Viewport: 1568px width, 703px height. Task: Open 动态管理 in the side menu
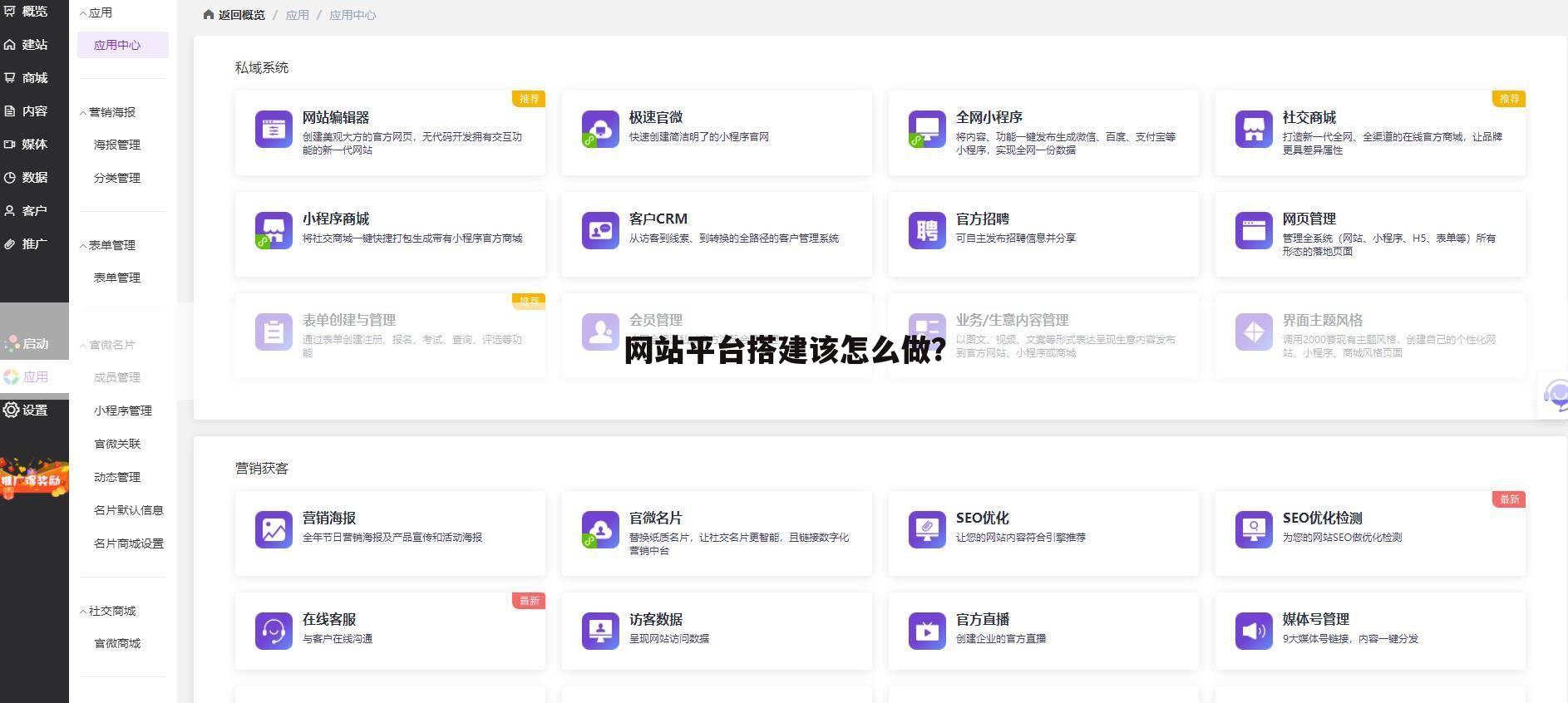[117, 477]
